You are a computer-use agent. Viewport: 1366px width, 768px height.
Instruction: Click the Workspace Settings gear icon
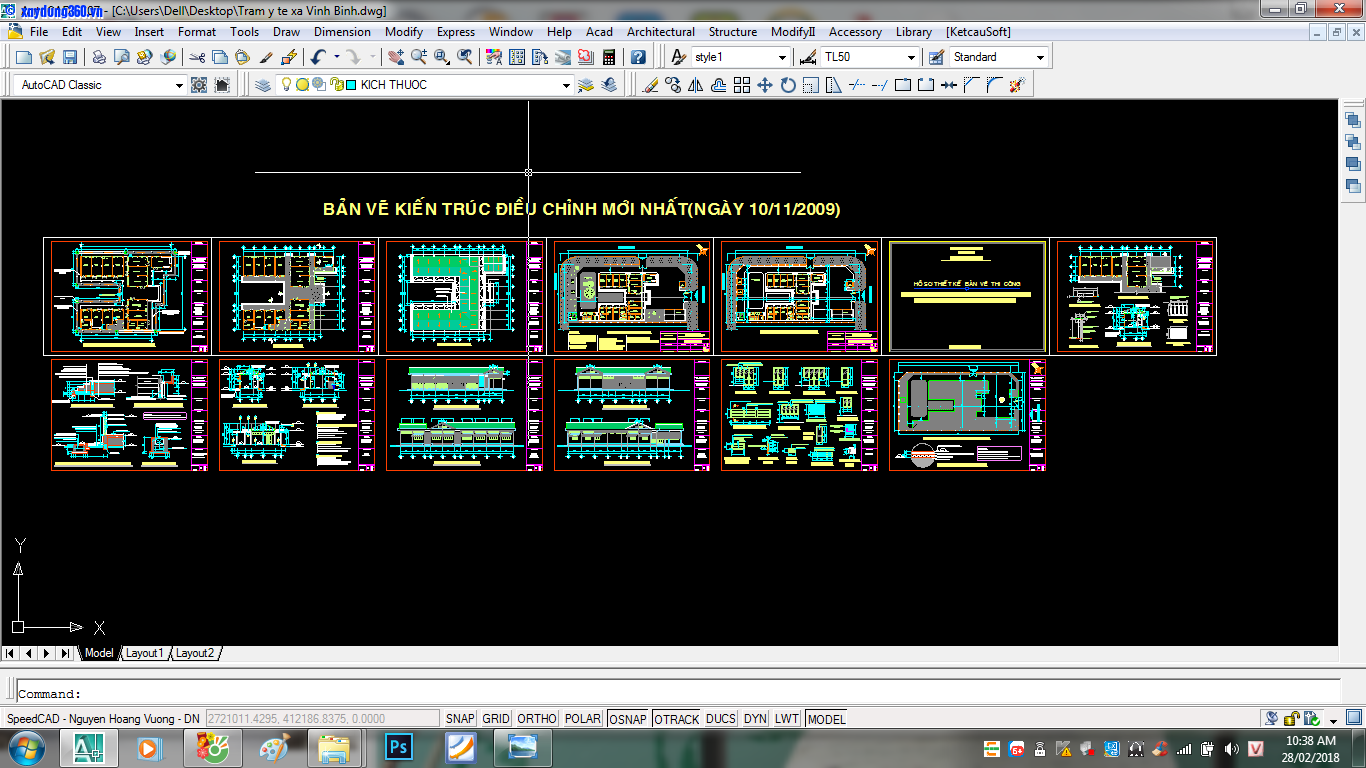point(199,85)
